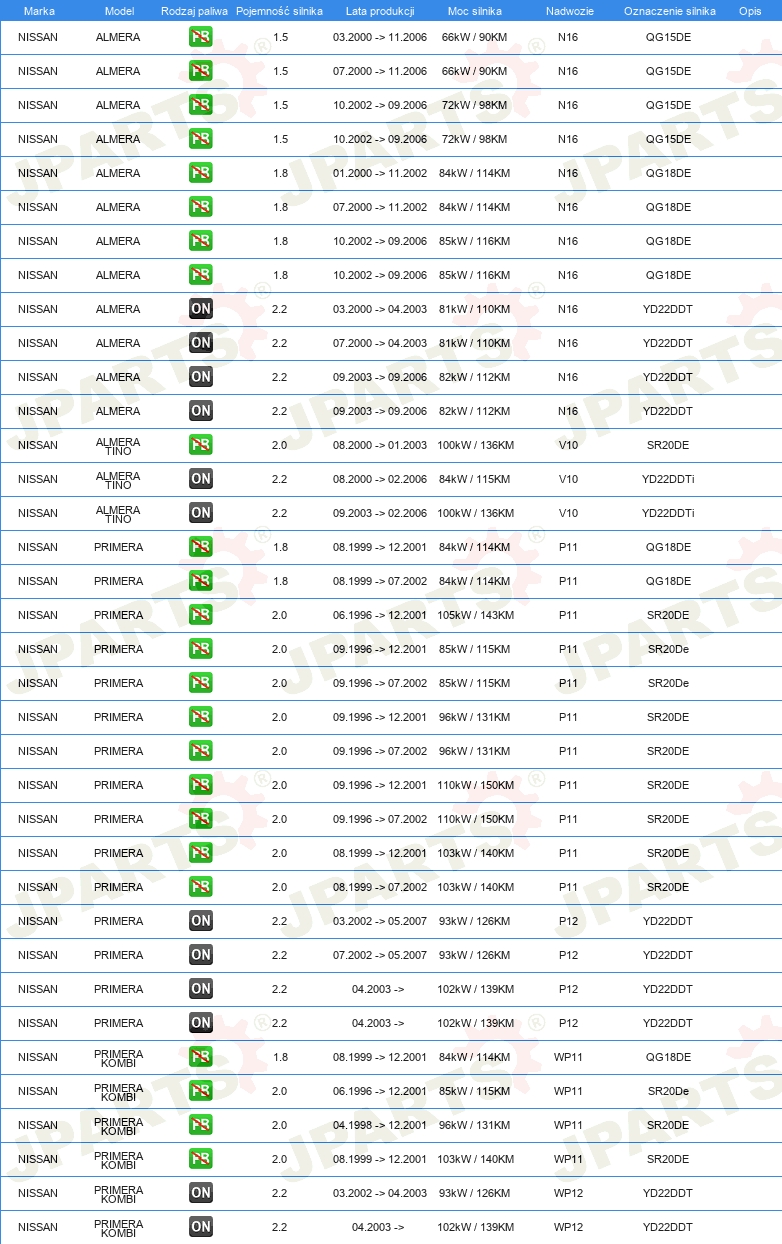Screen dimensions: 782x1244
Task: Select the date cell 07.2000 -> 11.2002
Action: 380,207
